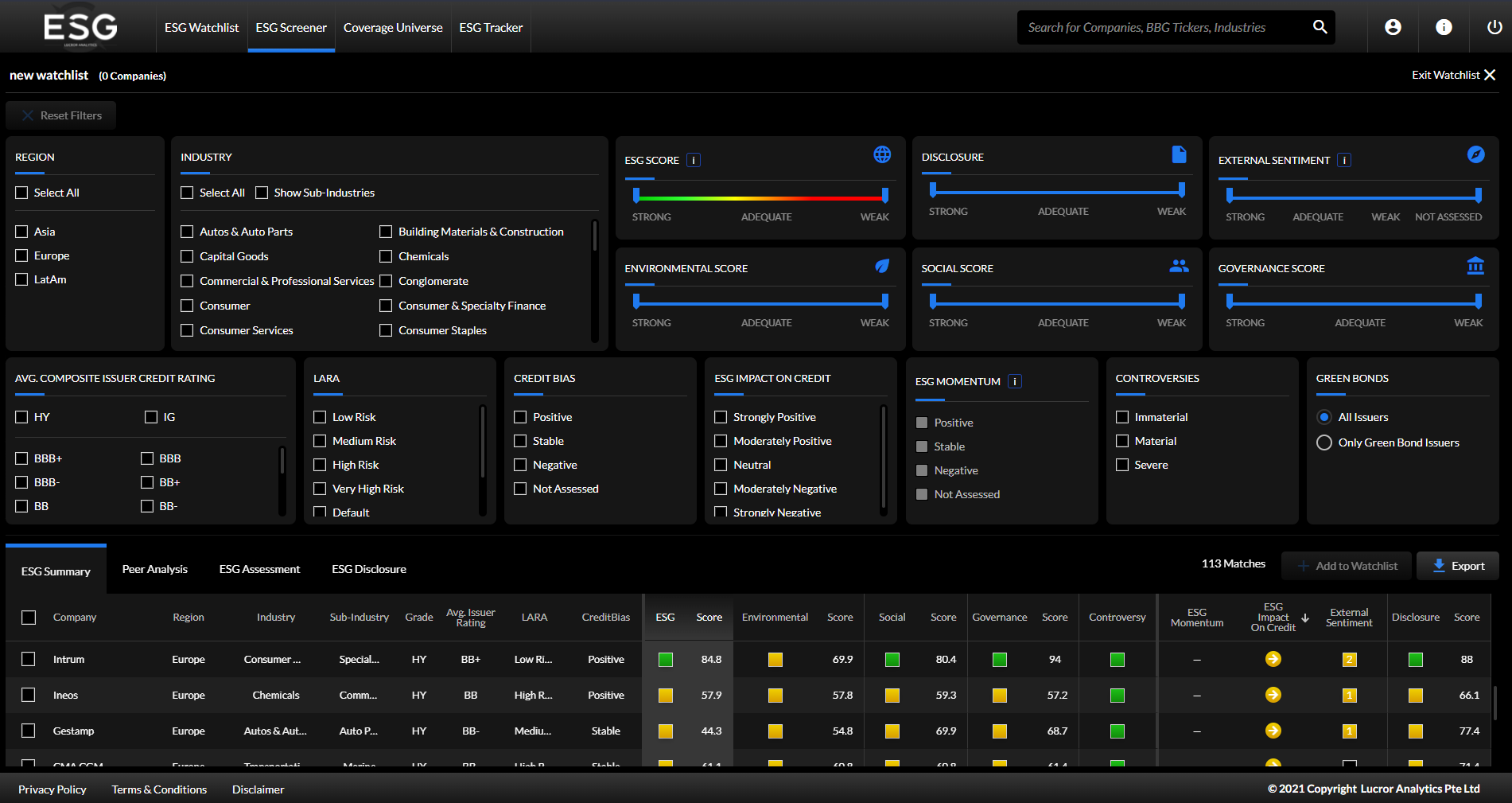Tick the select-all table header checkbox
1512x803 pixels.
click(x=29, y=618)
